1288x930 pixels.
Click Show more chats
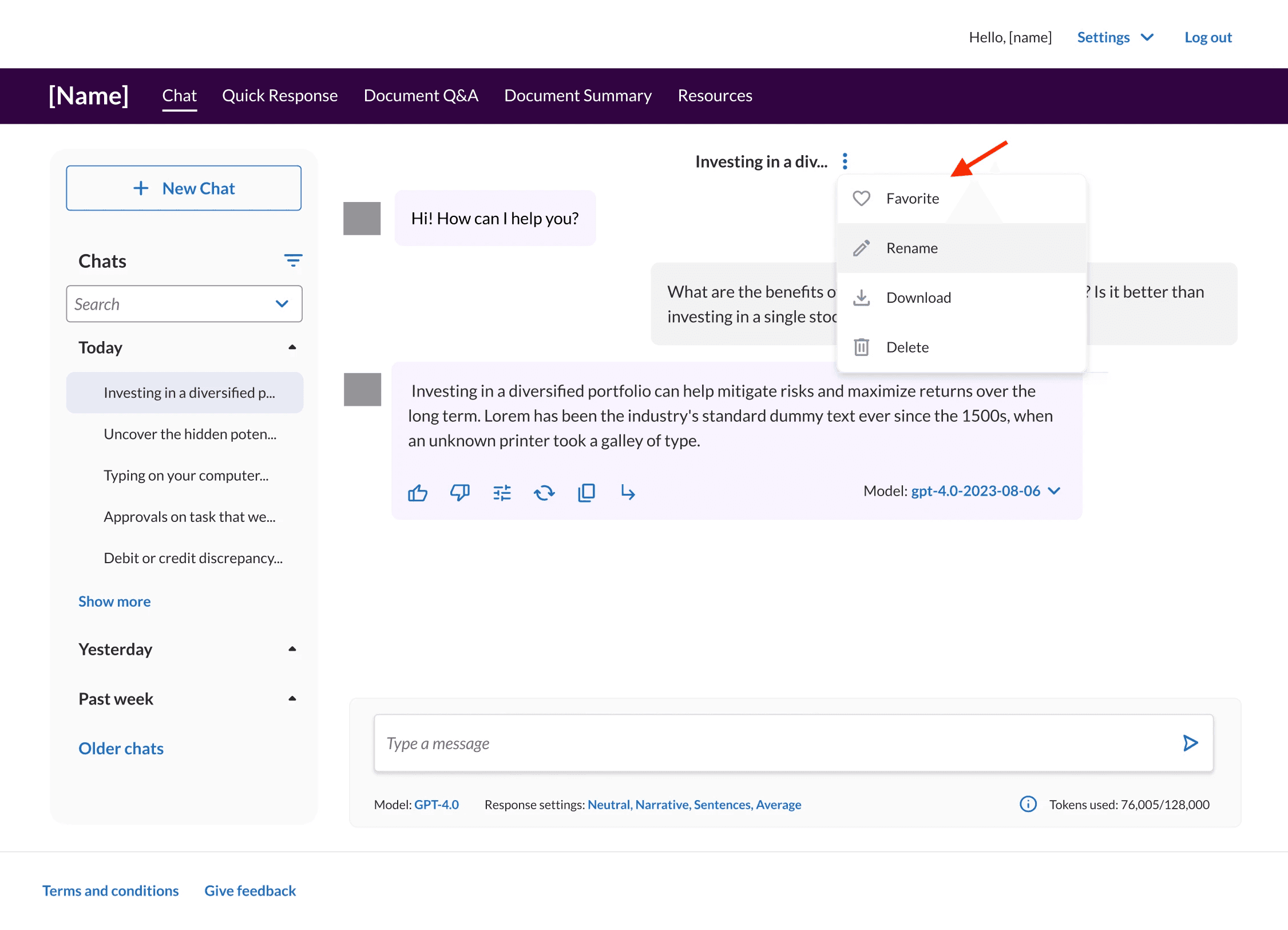pos(114,601)
